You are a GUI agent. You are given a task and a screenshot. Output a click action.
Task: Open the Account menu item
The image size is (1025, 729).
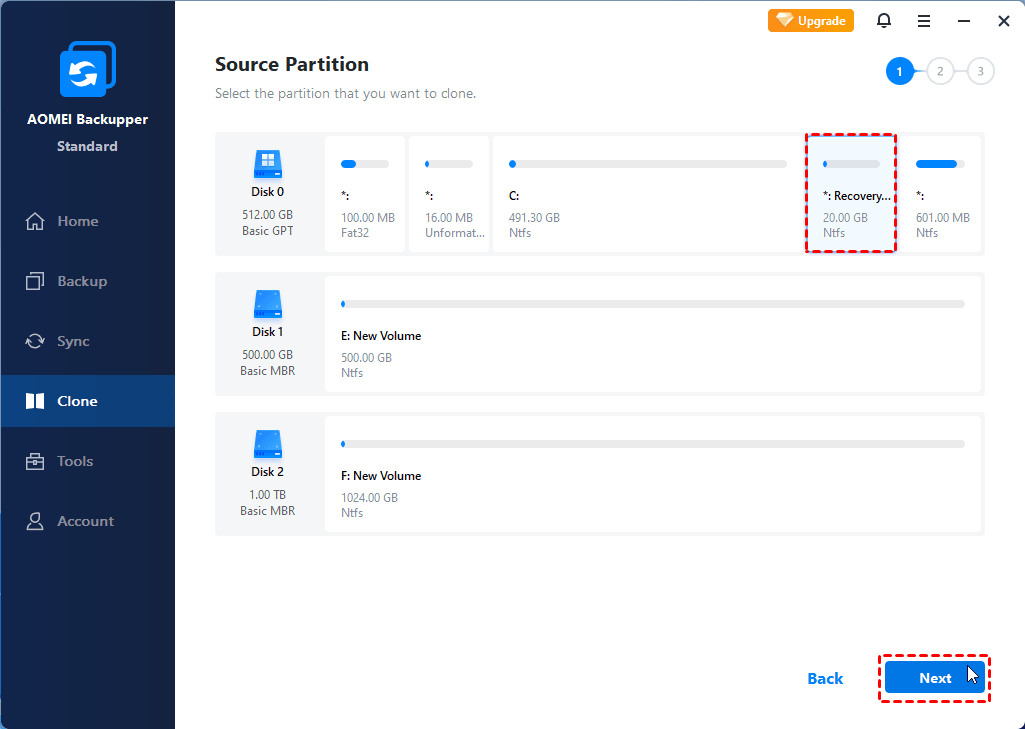[x=88, y=521]
